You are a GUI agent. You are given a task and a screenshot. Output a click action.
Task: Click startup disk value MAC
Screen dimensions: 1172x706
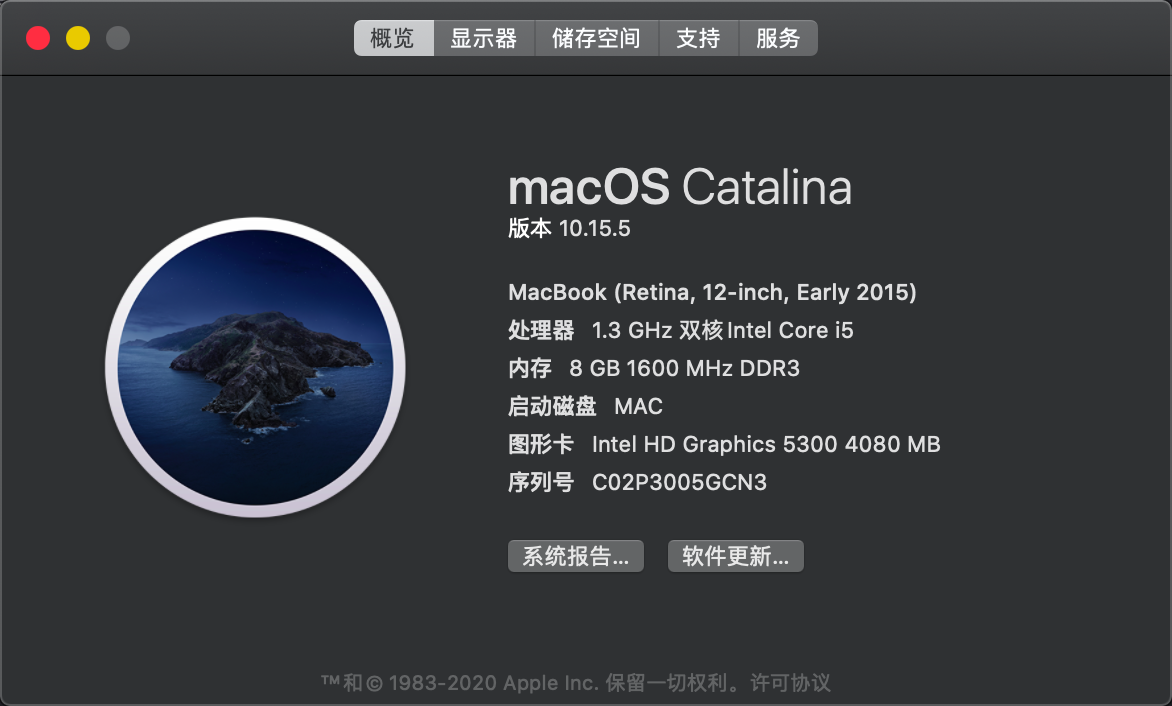tap(638, 406)
